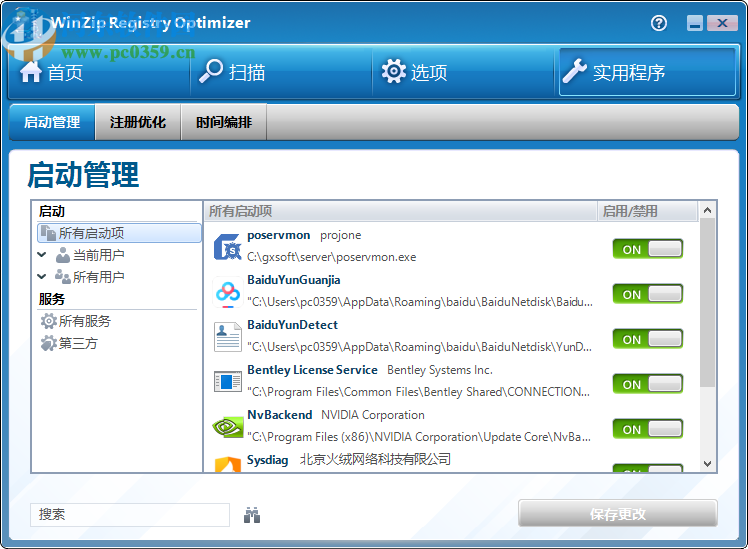Disable NvBackend startup toggle
This screenshot has height=549, width=748.
[648, 429]
